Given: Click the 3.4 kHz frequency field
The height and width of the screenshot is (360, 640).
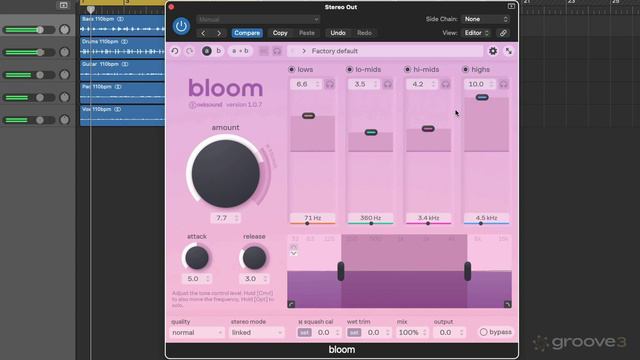Looking at the screenshot, I should click(428, 218).
